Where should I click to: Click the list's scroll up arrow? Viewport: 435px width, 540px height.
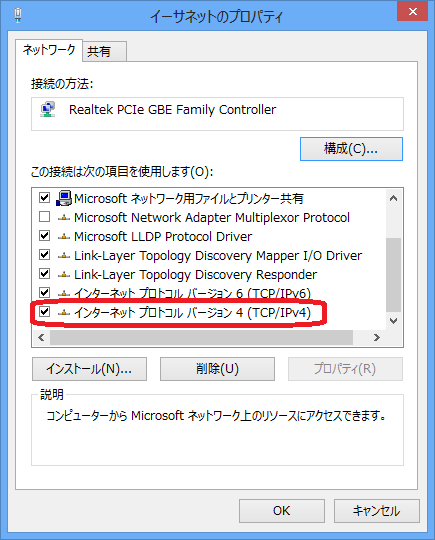393,198
